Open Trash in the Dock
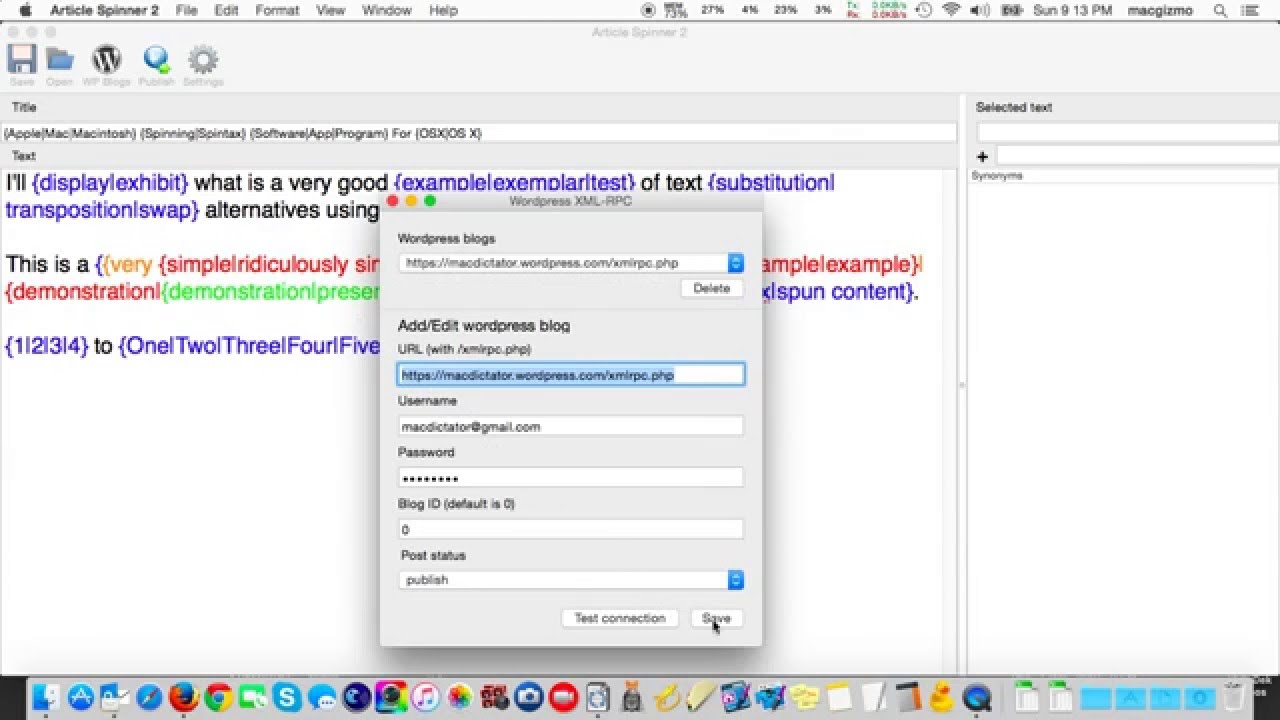The image size is (1280, 720). point(1234,697)
